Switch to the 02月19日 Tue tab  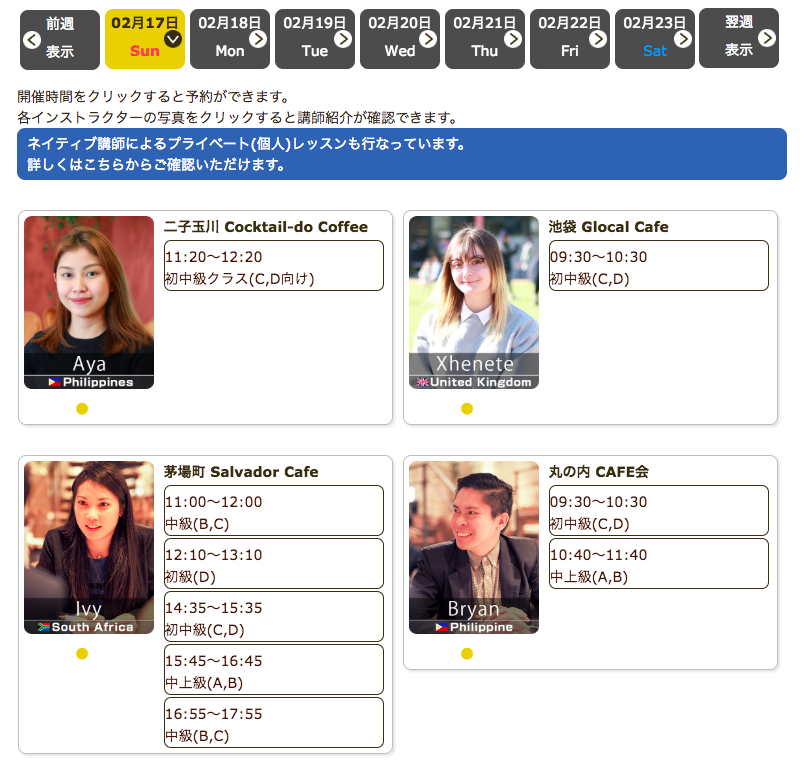point(314,39)
